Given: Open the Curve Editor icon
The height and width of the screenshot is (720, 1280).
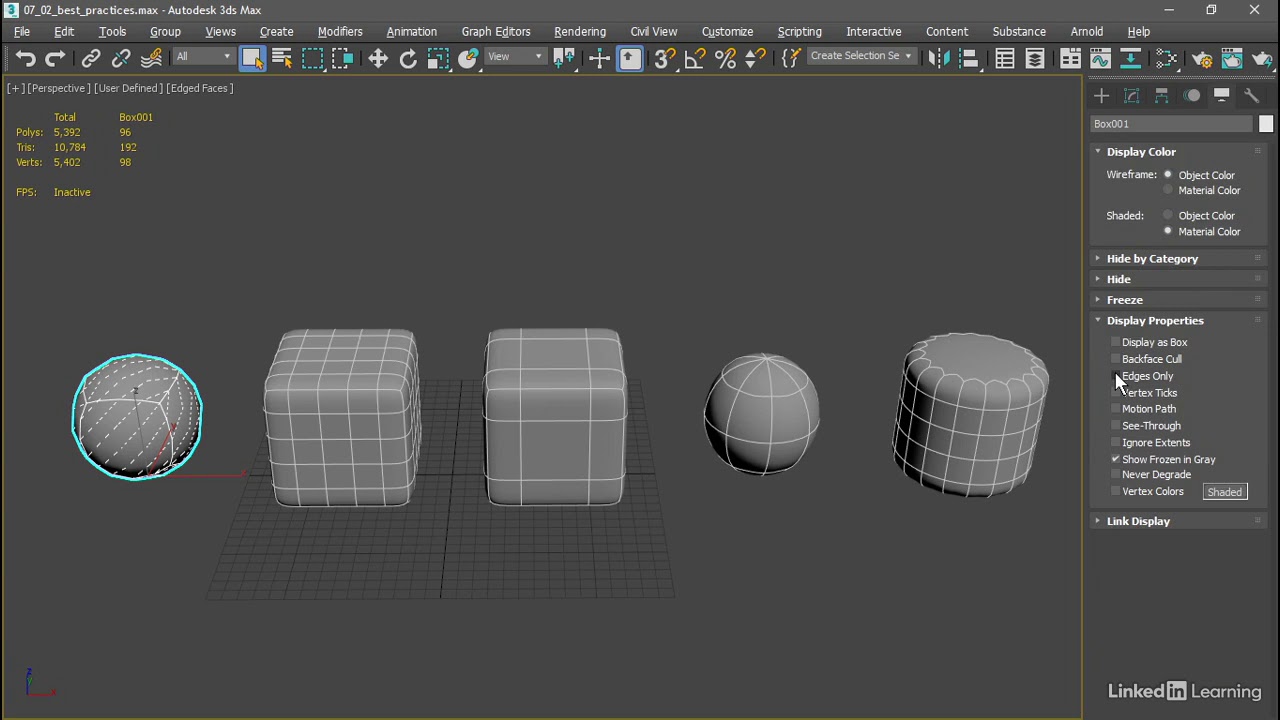Looking at the screenshot, I should 1100,59.
